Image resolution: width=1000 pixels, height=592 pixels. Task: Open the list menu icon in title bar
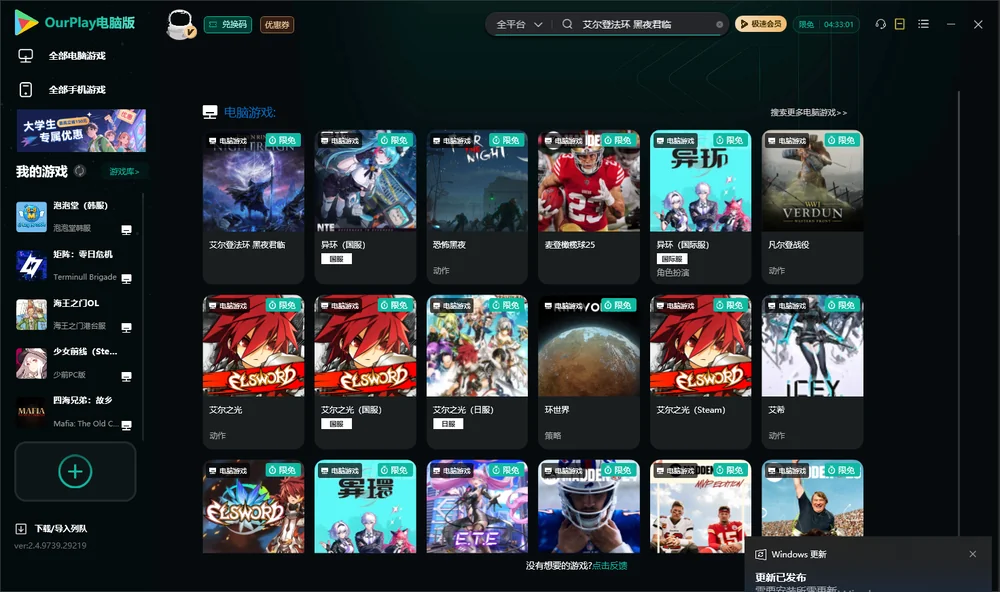[923, 24]
